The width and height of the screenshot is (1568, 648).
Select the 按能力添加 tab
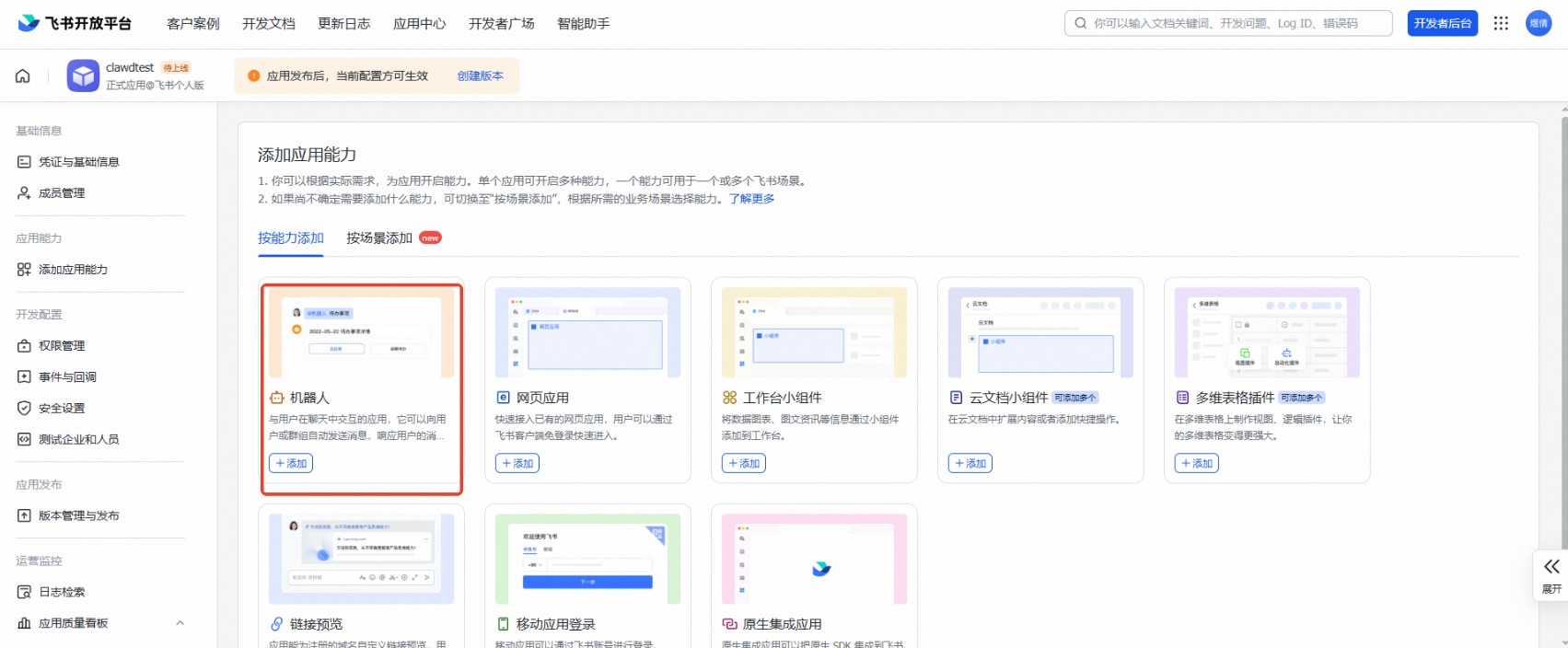291,238
